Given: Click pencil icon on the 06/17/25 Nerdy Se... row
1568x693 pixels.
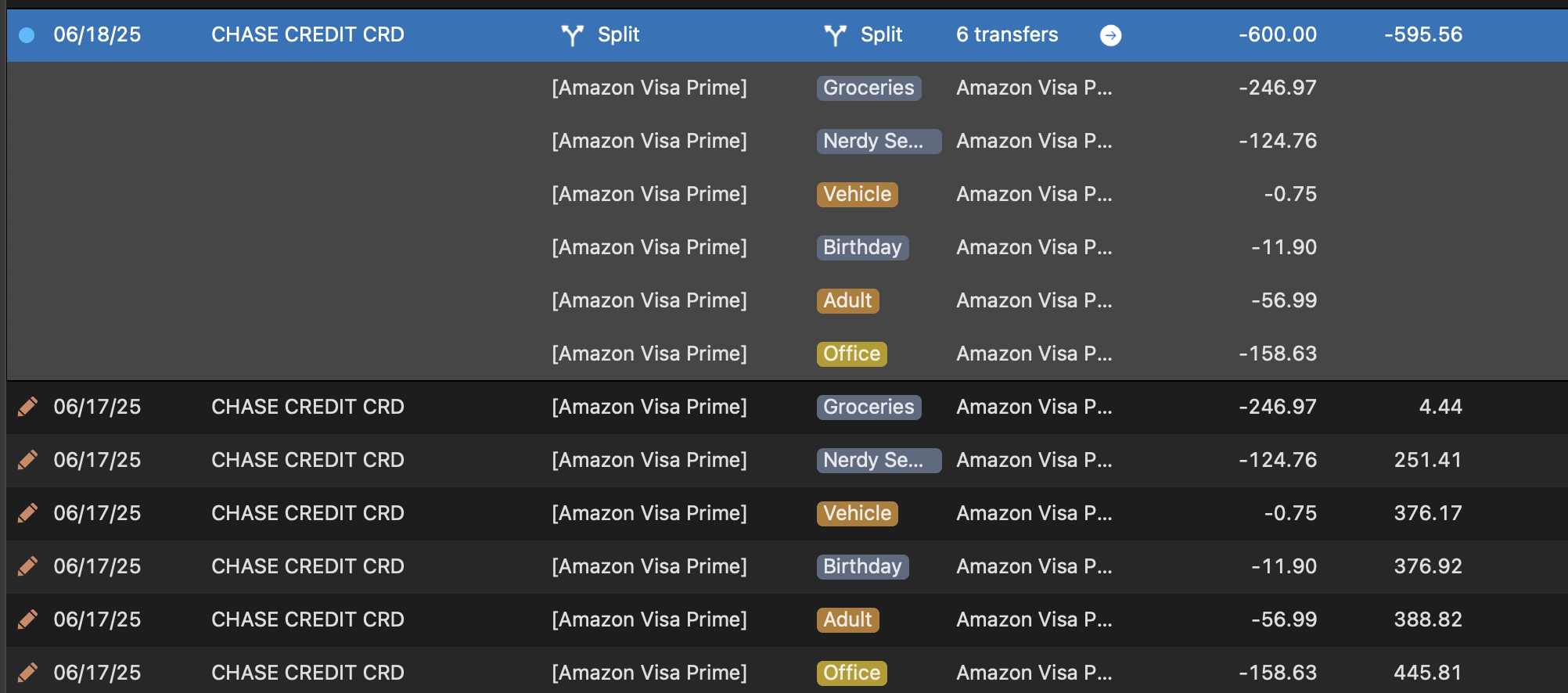Looking at the screenshot, I should 27,460.
